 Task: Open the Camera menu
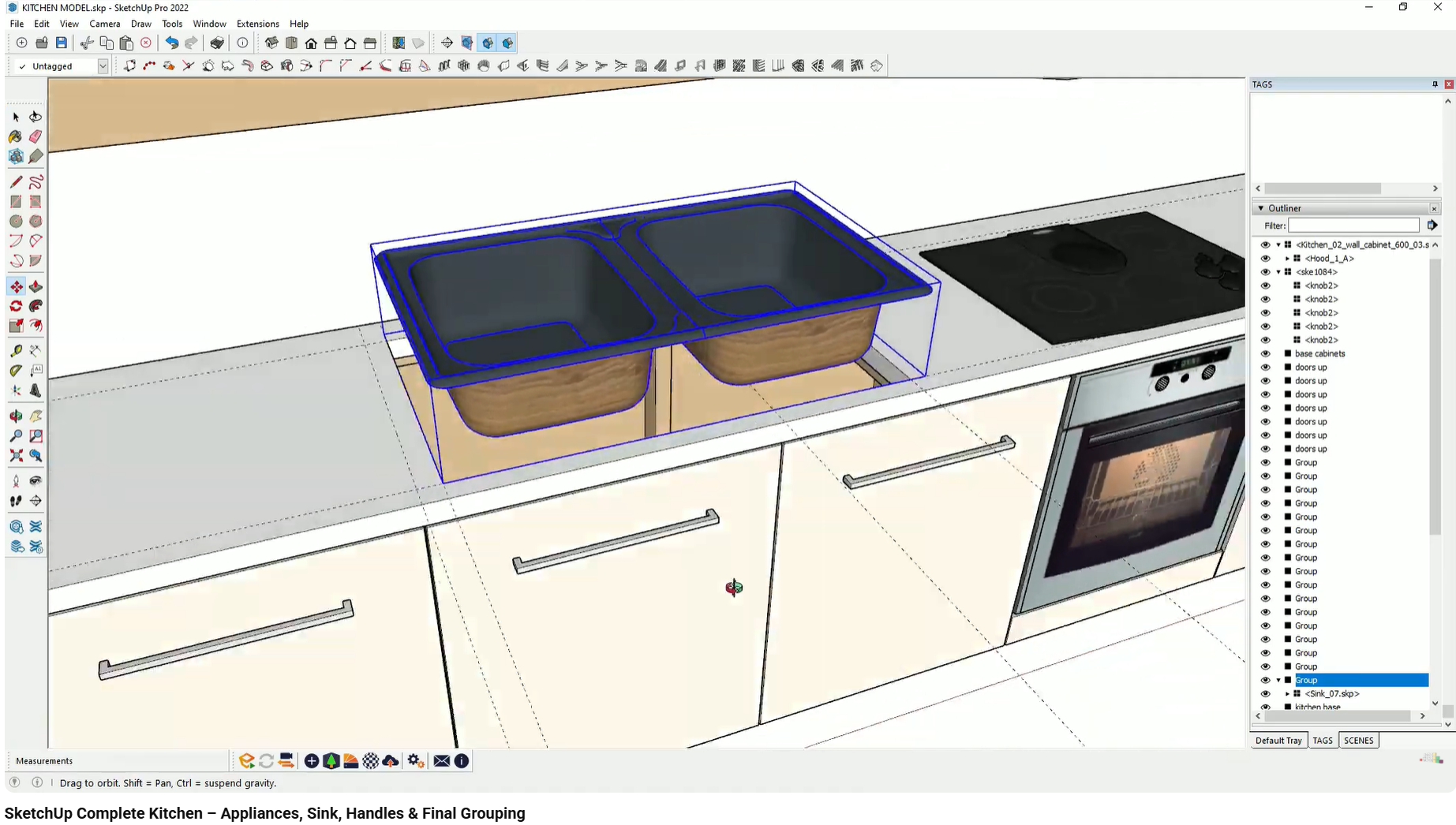coord(104,24)
